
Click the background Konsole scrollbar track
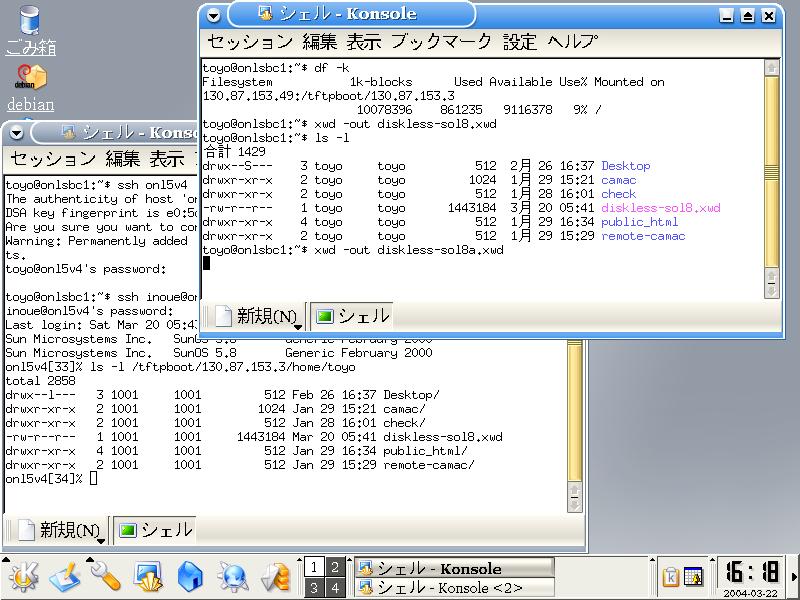pyautogui.click(x=575, y=411)
